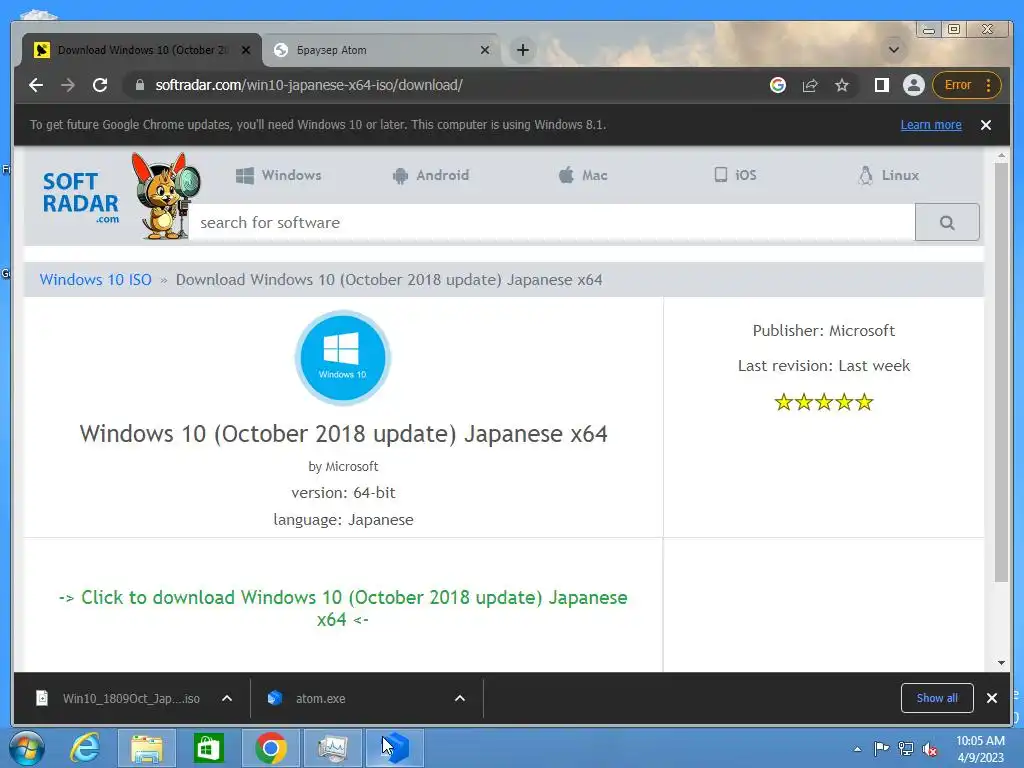Click the version: 64-bit text
Image resolution: width=1024 pixels, height=768 pixels.
tap(343, 492)
